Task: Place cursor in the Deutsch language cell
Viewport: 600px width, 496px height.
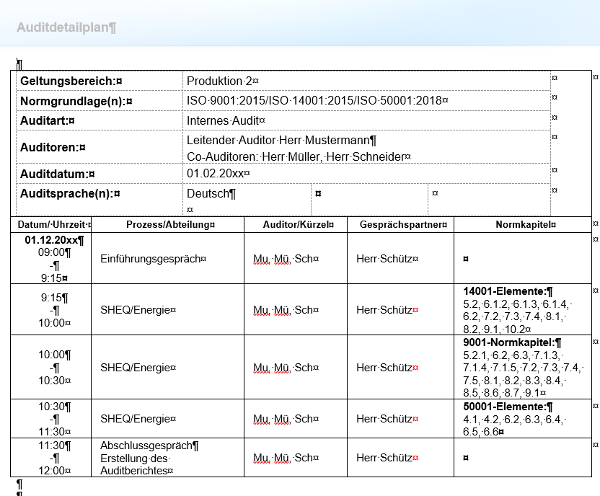Action: click(211, 194)
